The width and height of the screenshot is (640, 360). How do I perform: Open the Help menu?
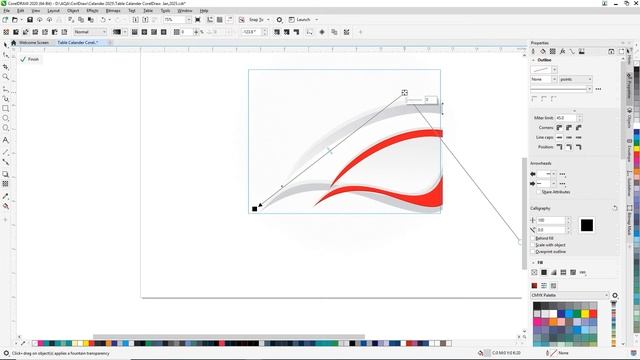(x=204, y=11)
